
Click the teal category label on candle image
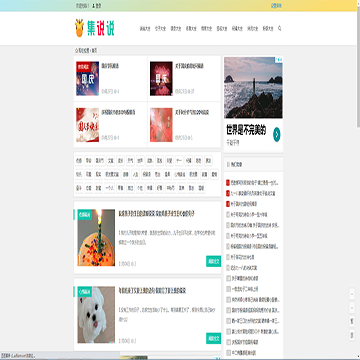85,215
